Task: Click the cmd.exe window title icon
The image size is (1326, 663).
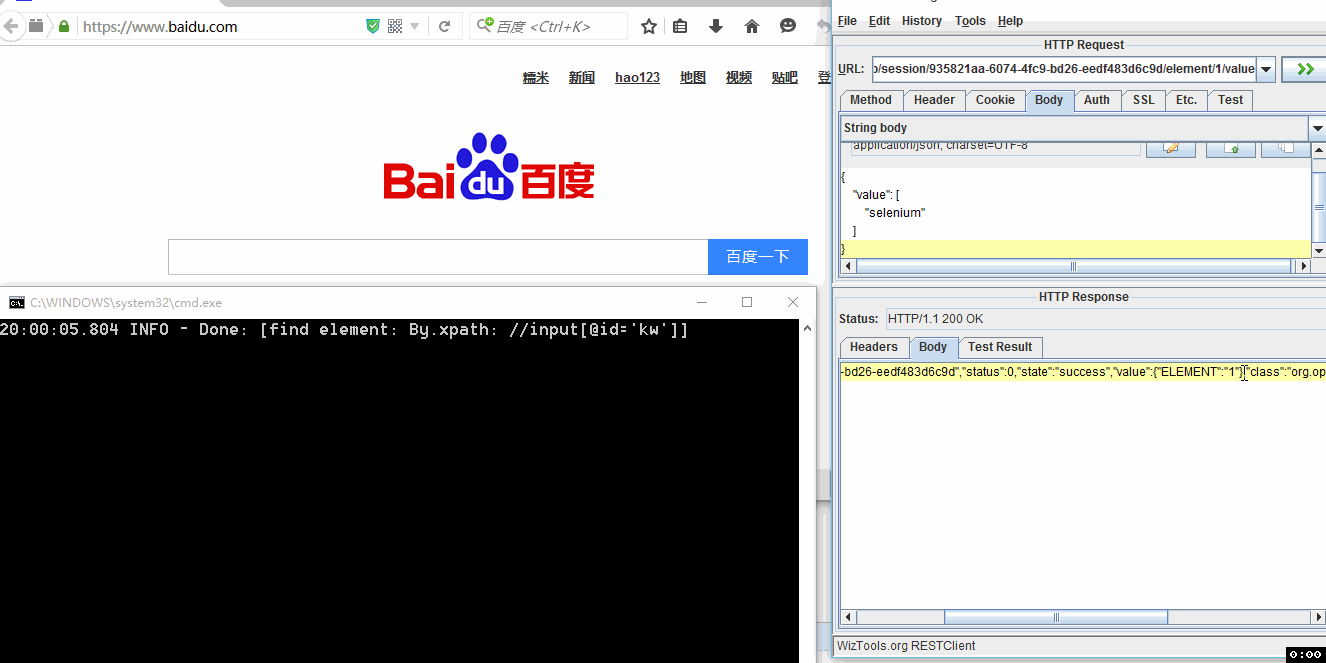Action: (x=16, y=302)
